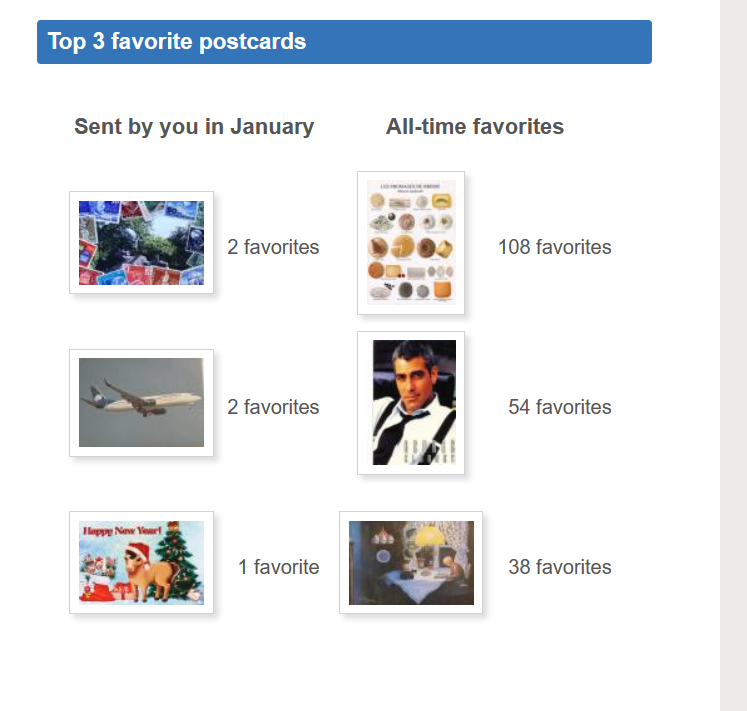
Task: Click "2 favorites" beside the stamps postcard
Action: [273, 247]
